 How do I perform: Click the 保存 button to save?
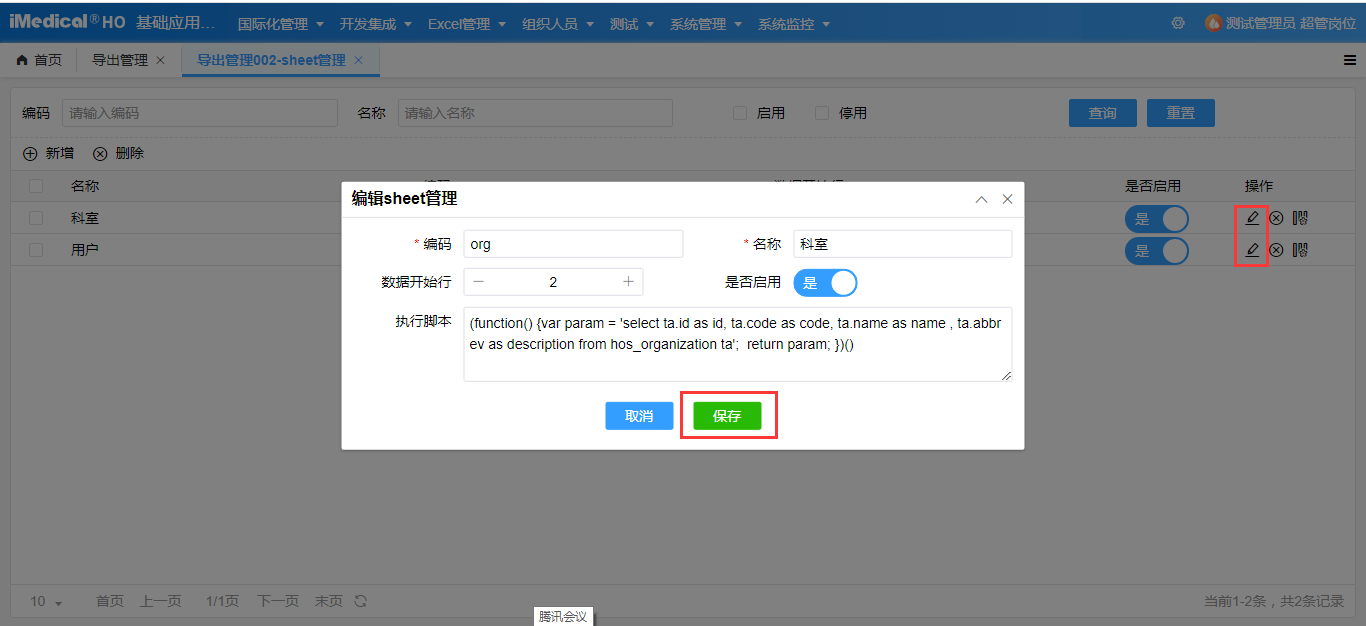click(x=728, y=416)
